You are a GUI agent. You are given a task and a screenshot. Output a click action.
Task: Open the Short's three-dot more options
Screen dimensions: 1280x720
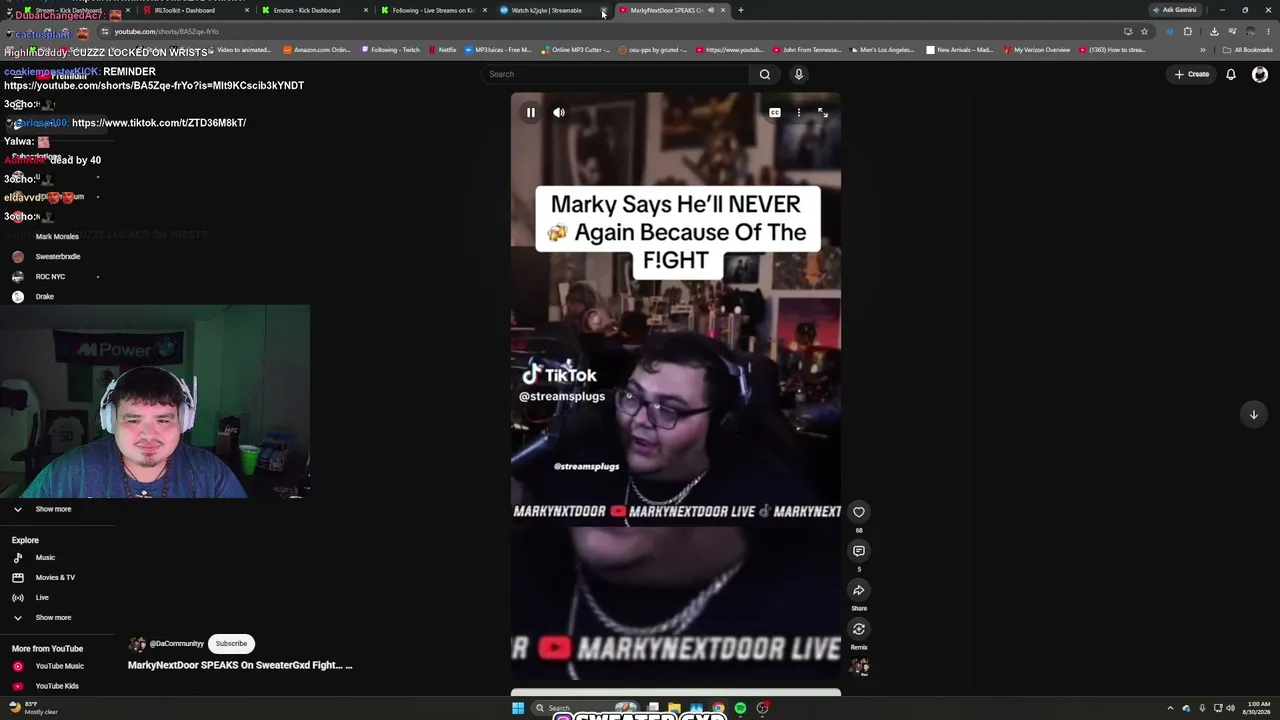tap(799, 113)
